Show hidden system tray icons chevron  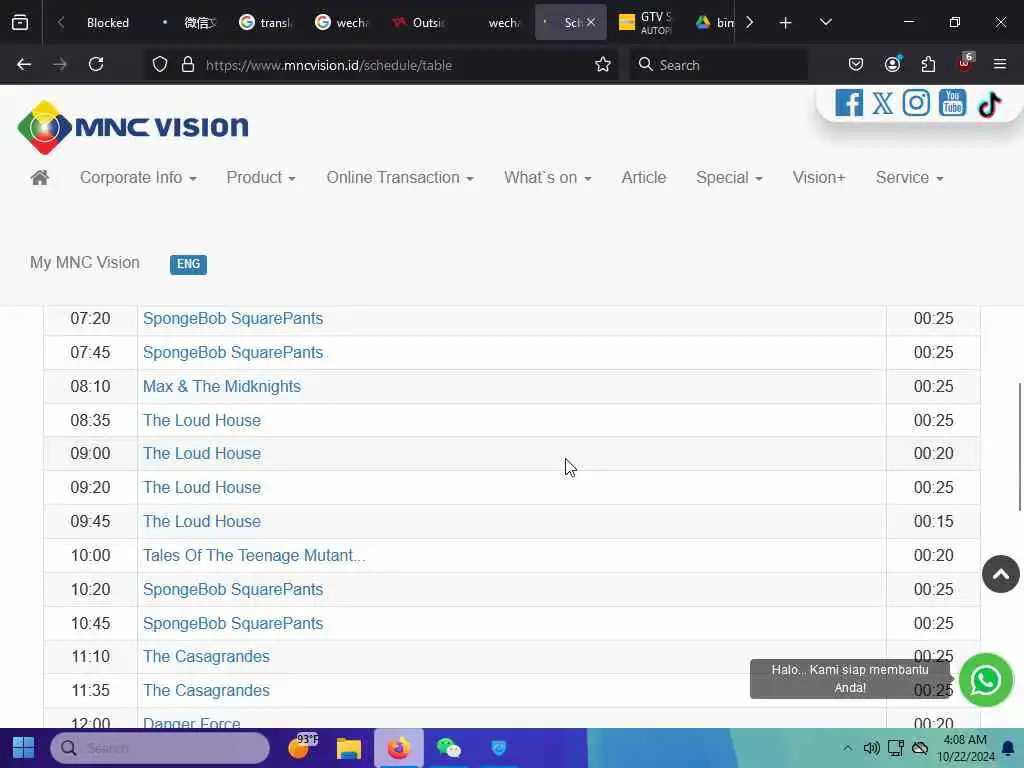pos(847,748)
